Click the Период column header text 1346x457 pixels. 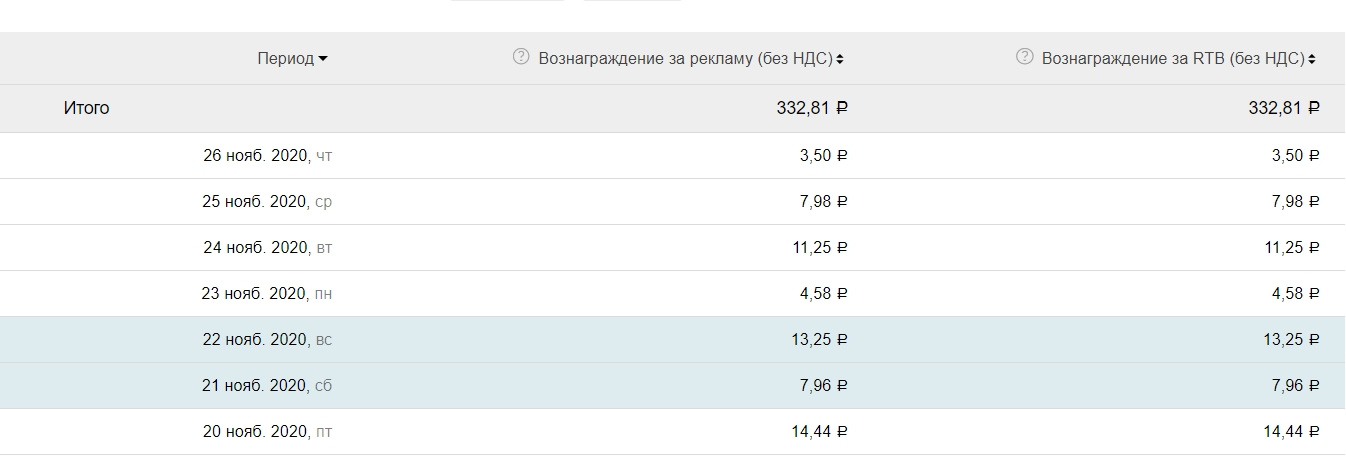tap(285, 59)
